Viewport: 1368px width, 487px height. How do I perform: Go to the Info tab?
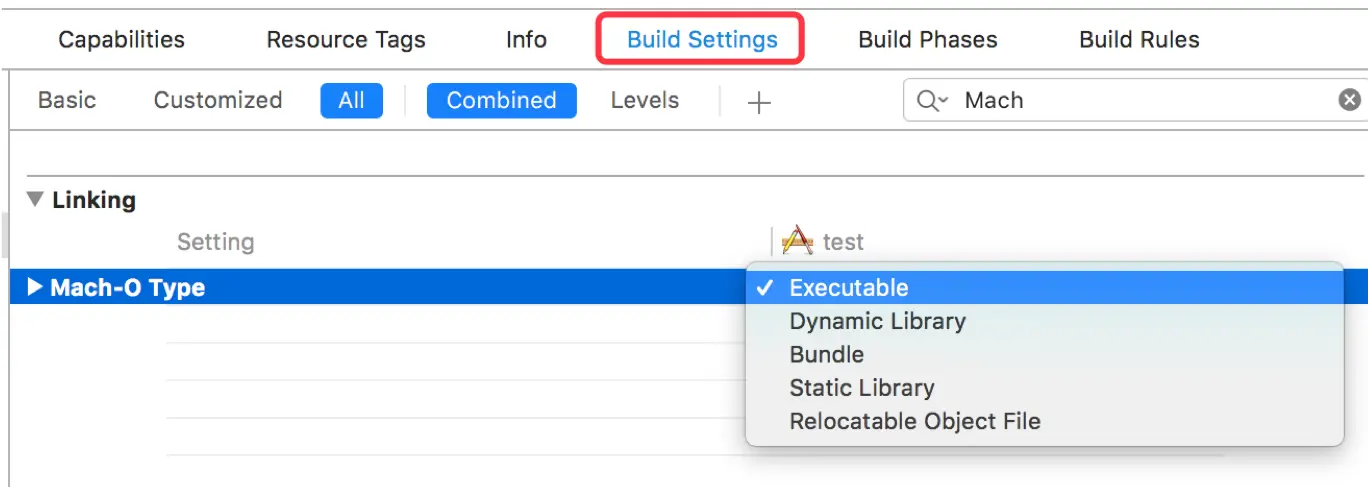[526, 40]
